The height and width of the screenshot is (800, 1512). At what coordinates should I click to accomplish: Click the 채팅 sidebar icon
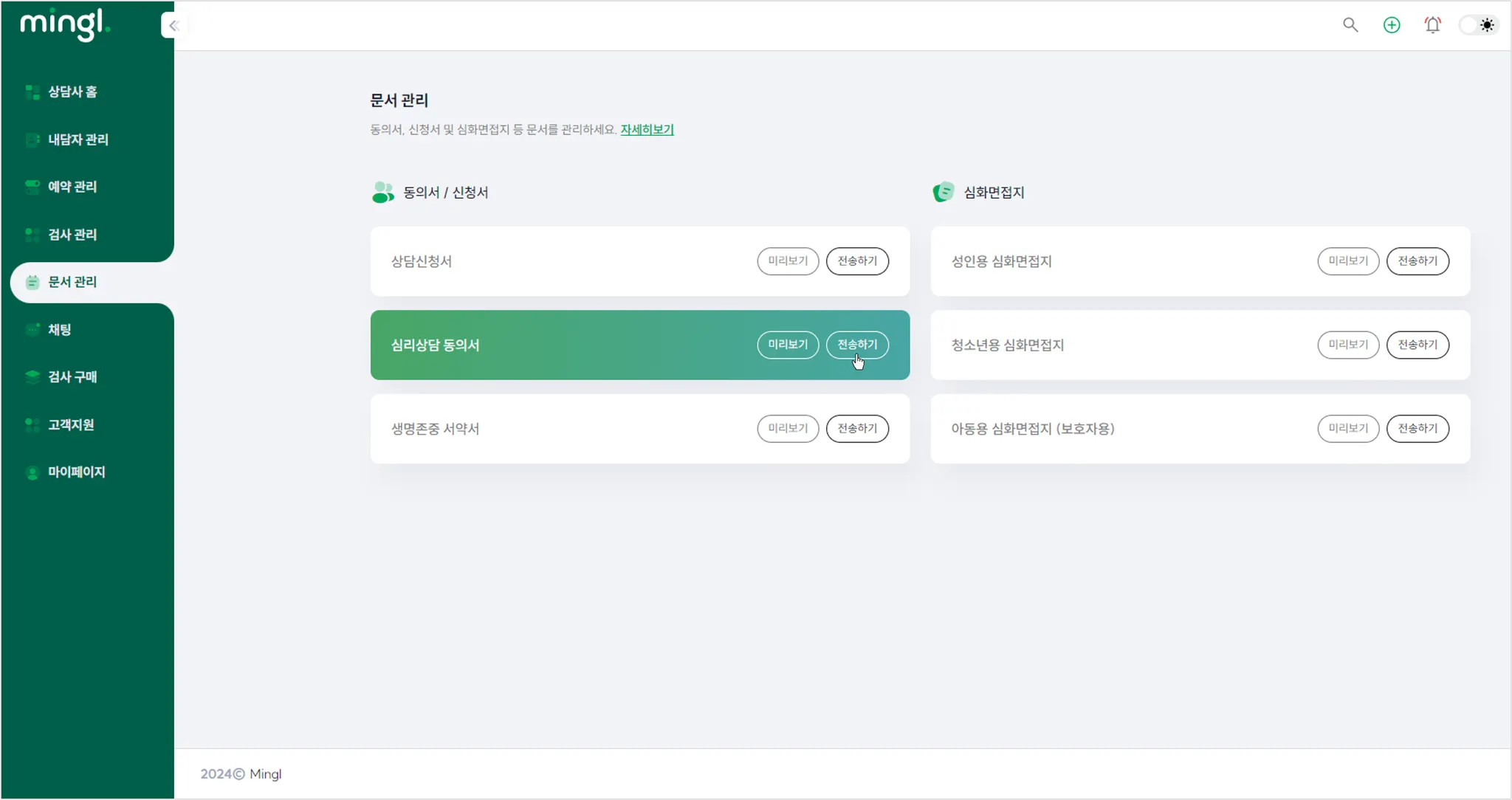coord(32,330)
